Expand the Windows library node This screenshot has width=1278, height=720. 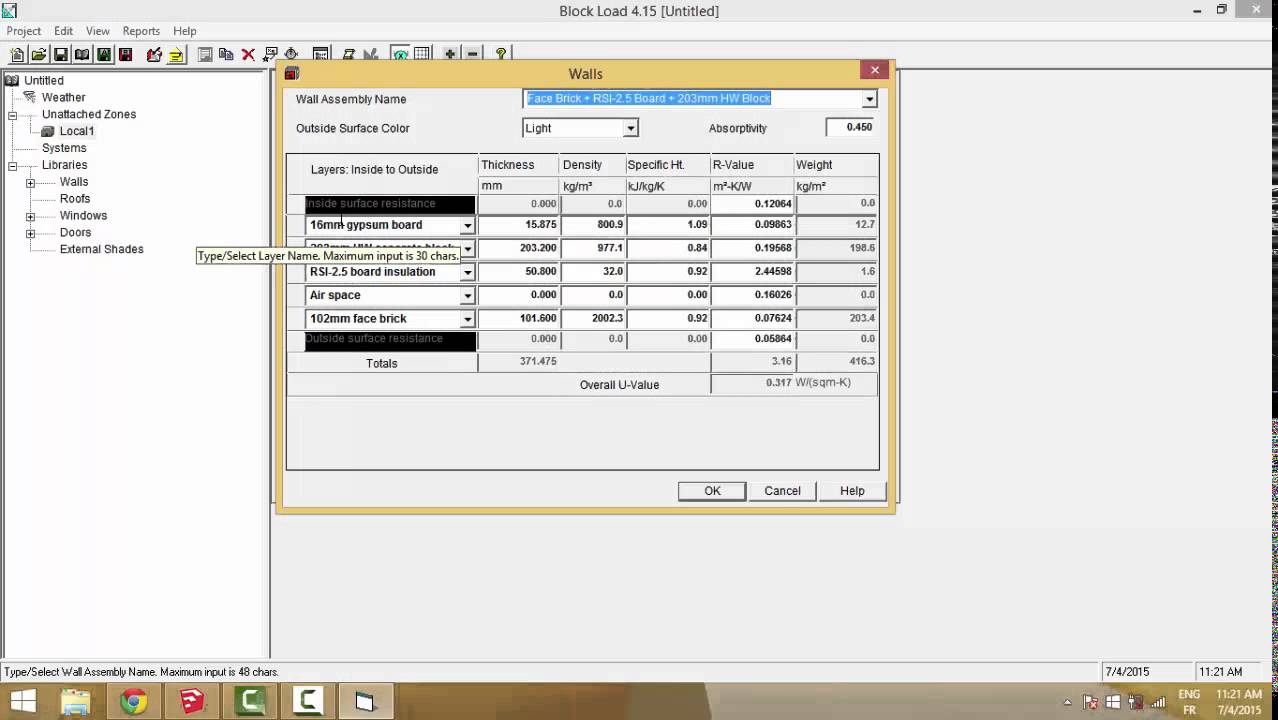(x=30, y=216)
